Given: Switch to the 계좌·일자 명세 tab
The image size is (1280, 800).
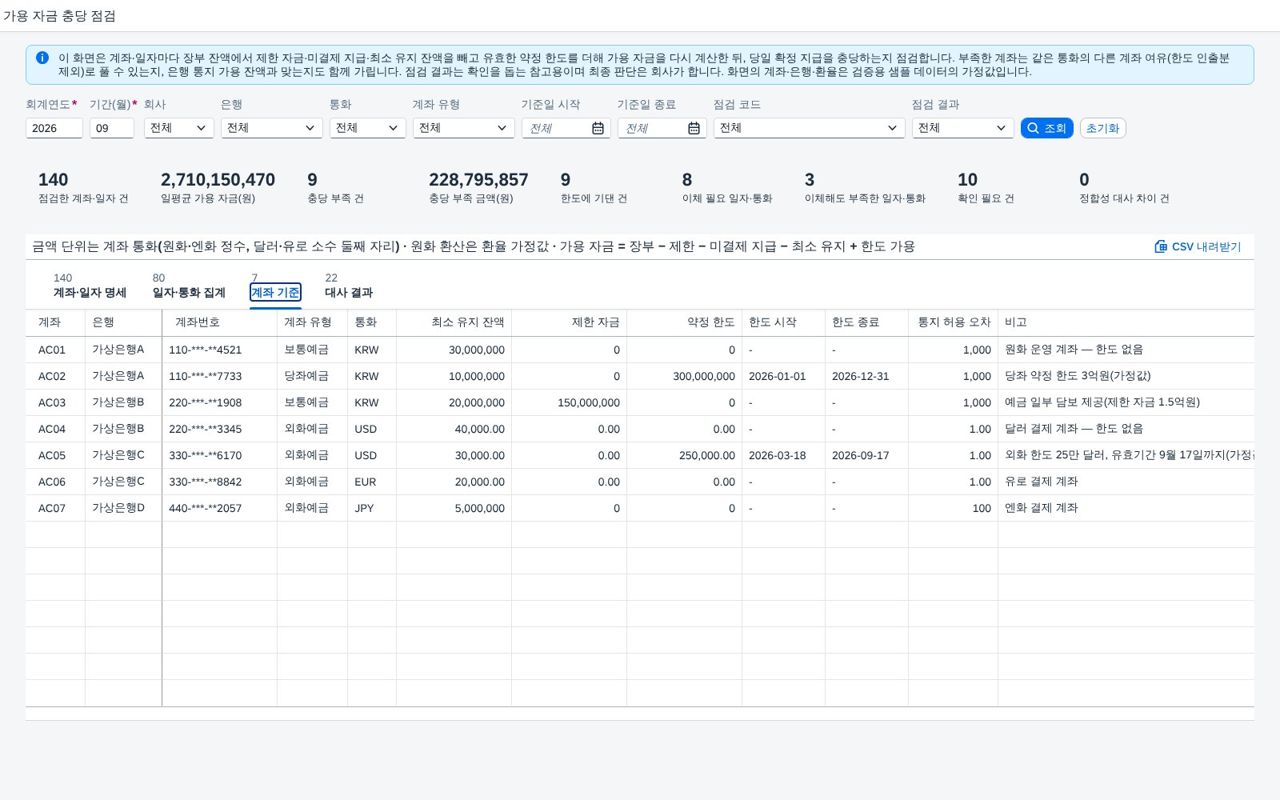Looking at the screenshot, I should 90,293.
